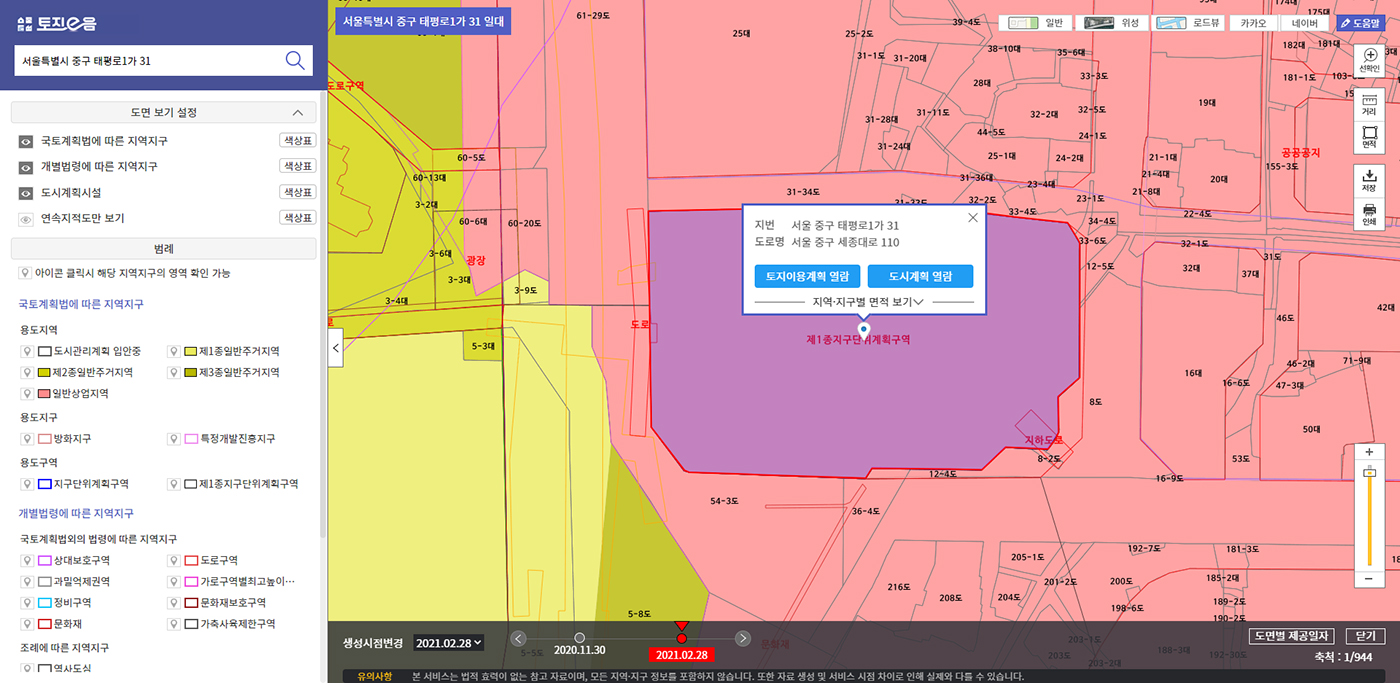Image resolution: width=1400 pixels, height=683 pixels.
Task: Click pin icon for 가축사육제한구역
Action: tap(174, 623)
